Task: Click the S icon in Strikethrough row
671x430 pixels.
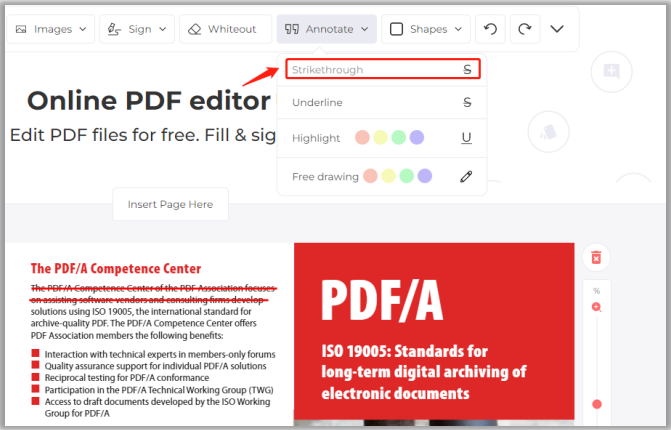Action: coord(467,69)
